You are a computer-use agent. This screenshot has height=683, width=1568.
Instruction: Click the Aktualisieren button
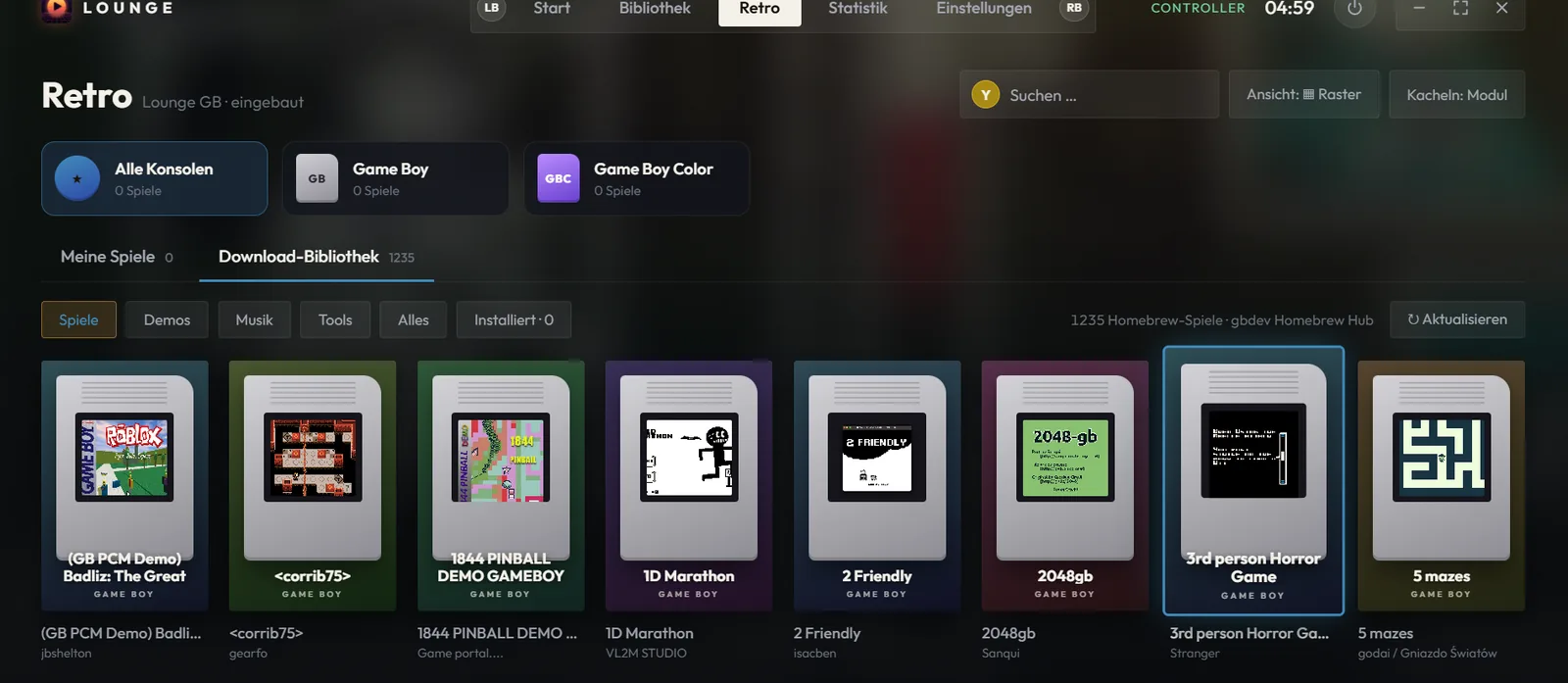1457,319
